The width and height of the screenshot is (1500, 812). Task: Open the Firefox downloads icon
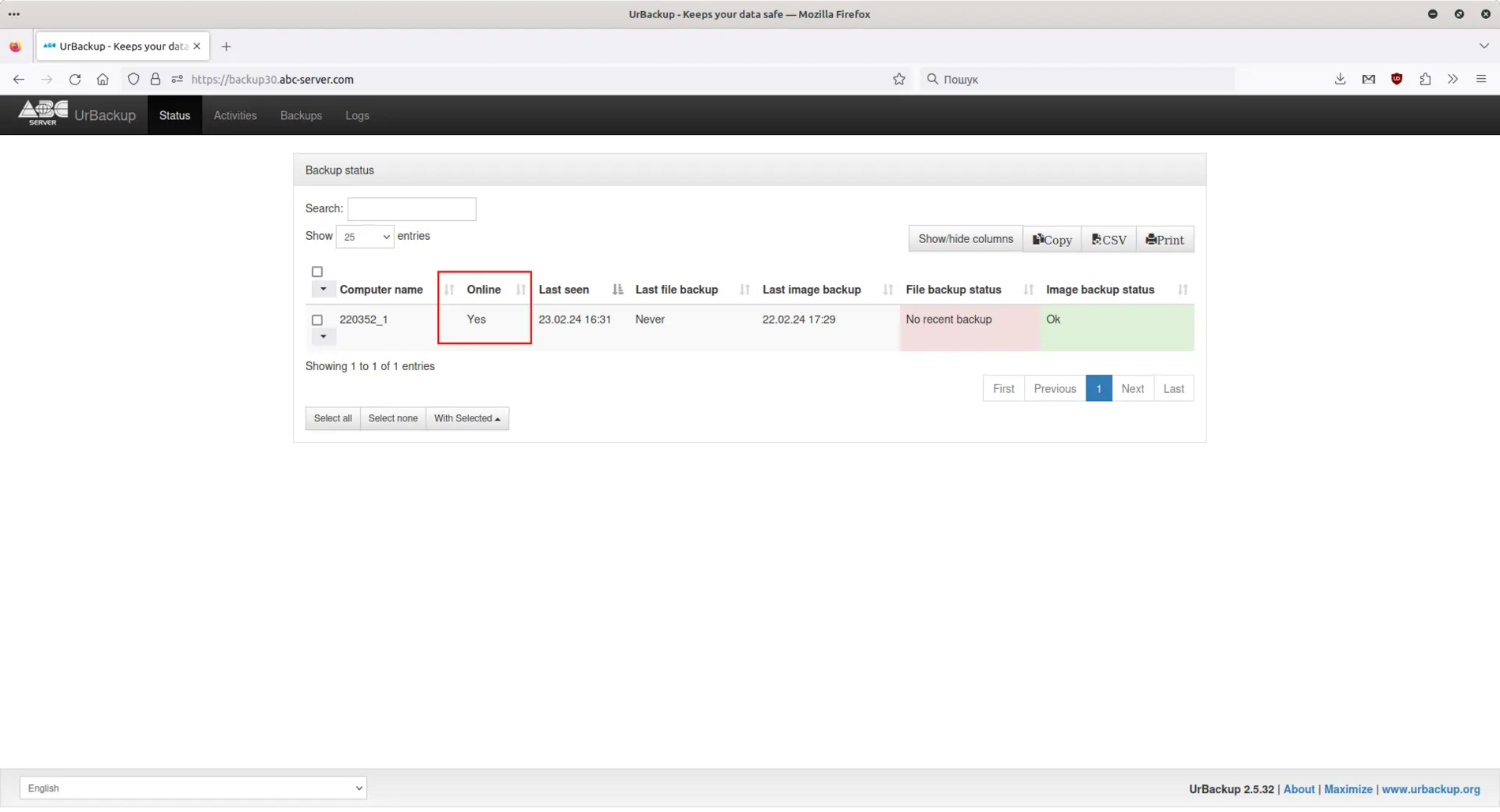pos(1340,79)
